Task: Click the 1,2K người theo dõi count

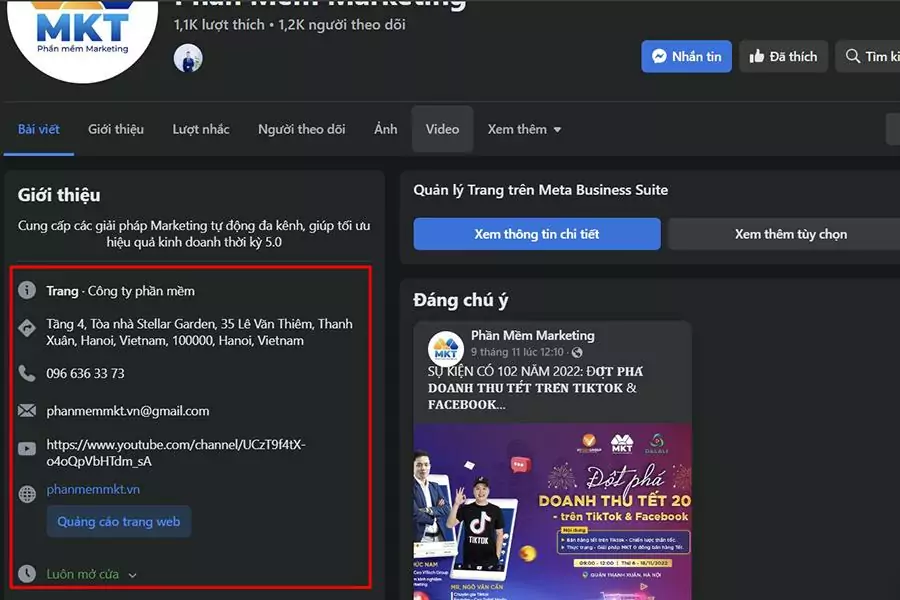Action: (342, 25)
